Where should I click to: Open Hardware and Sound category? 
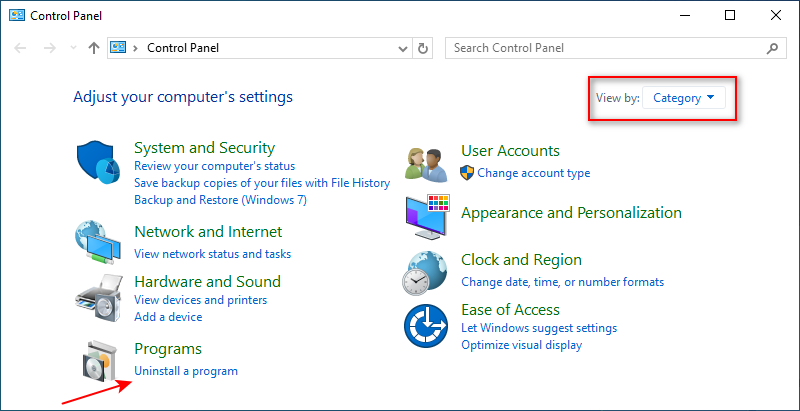207,281
